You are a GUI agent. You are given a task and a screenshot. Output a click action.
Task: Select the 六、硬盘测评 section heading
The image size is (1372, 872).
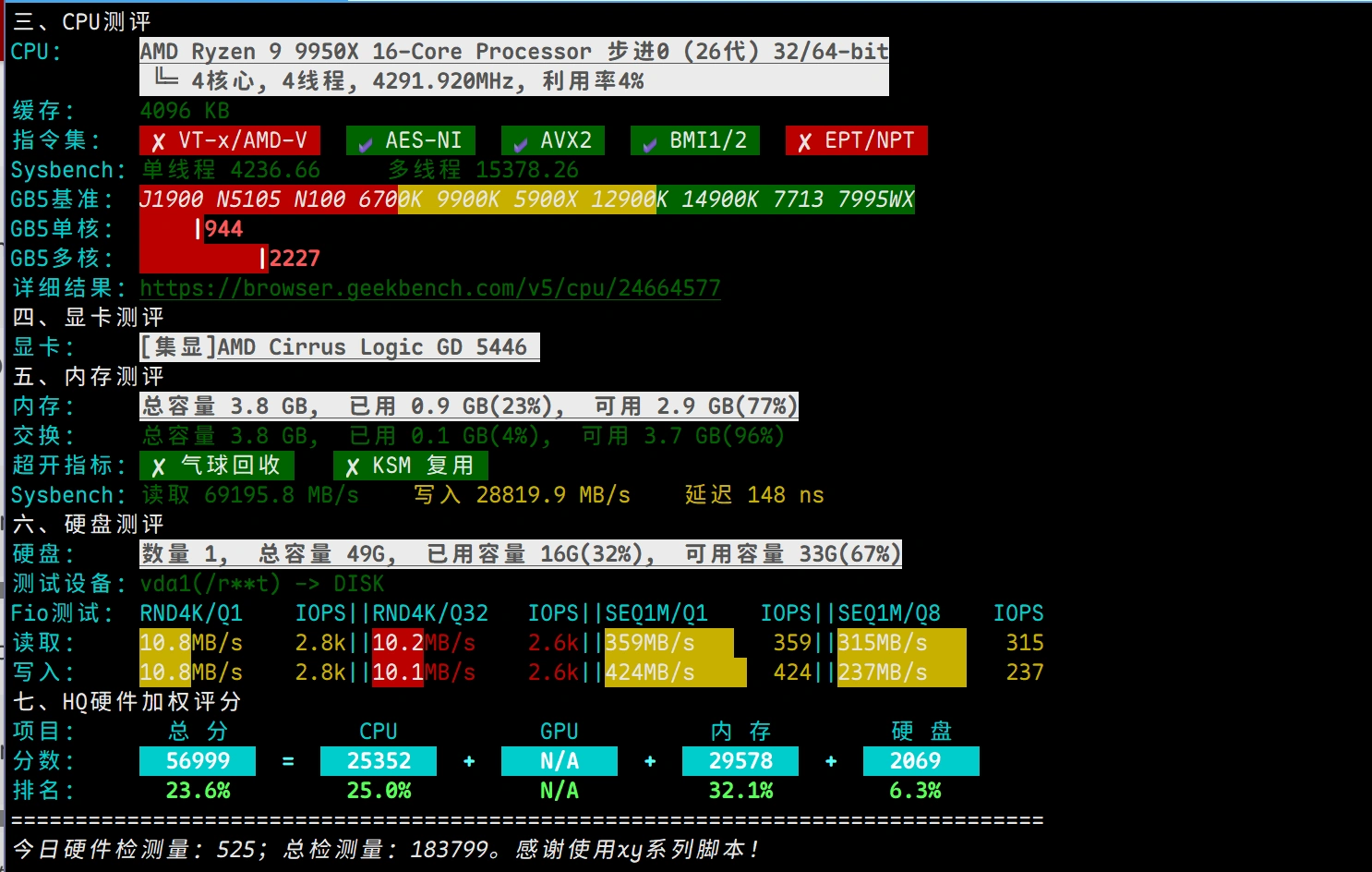[x=88, y=525]
